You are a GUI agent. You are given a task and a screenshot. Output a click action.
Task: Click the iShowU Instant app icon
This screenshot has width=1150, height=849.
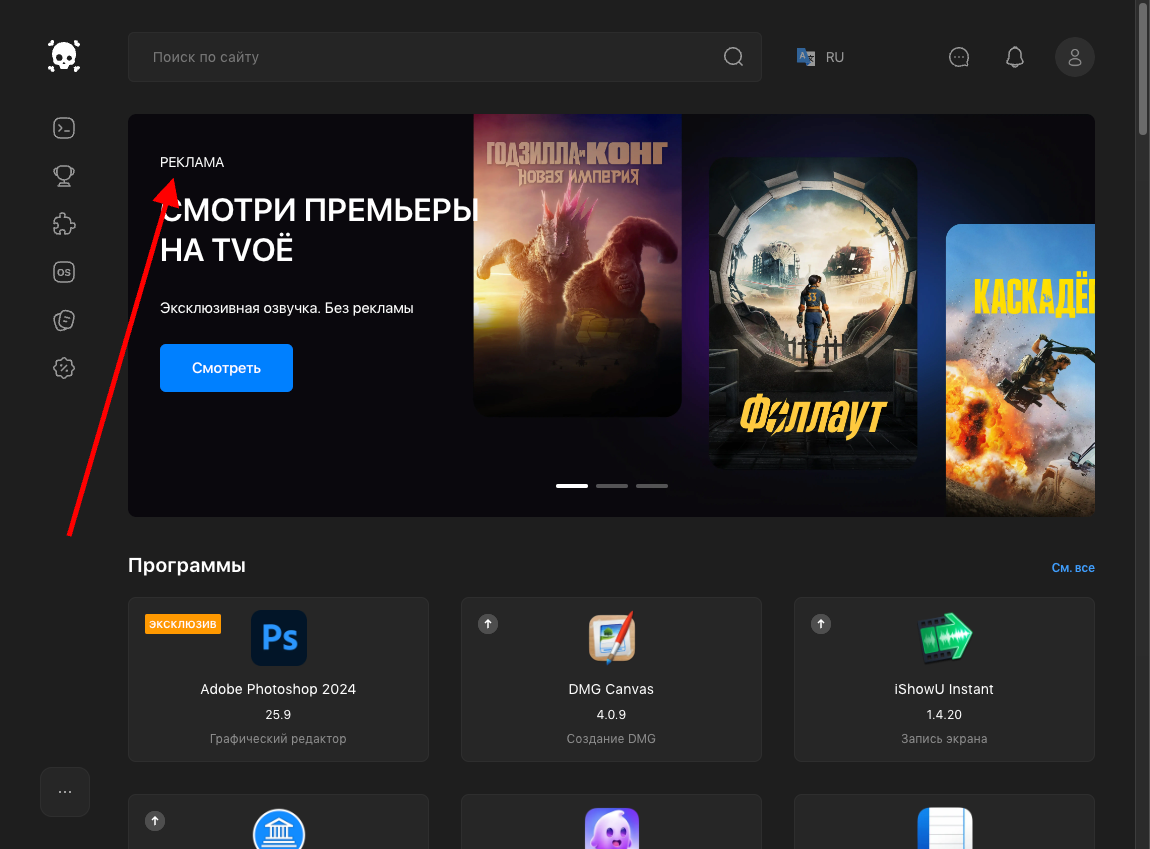(x=945, y=638)
